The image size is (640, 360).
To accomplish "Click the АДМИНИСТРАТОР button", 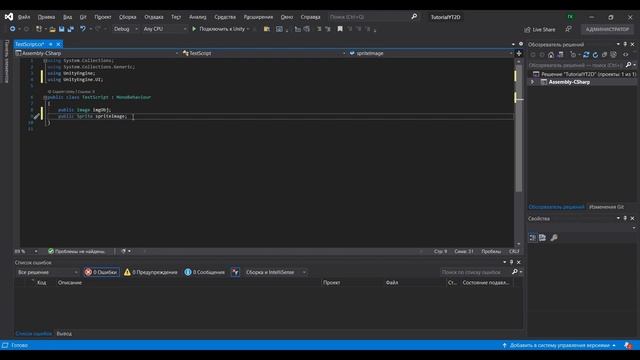I will (x=607, y=29).
